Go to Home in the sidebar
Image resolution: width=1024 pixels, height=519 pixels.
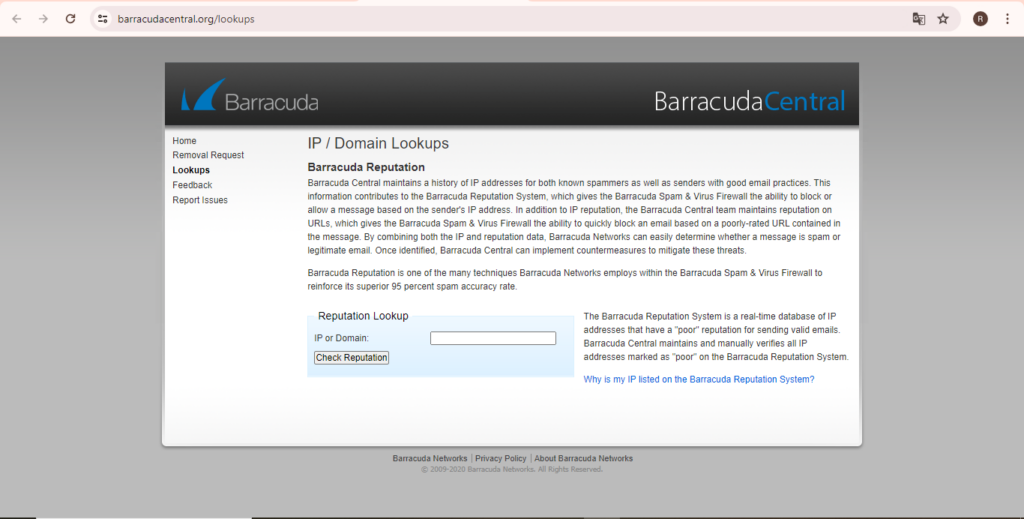pos(184,140)
